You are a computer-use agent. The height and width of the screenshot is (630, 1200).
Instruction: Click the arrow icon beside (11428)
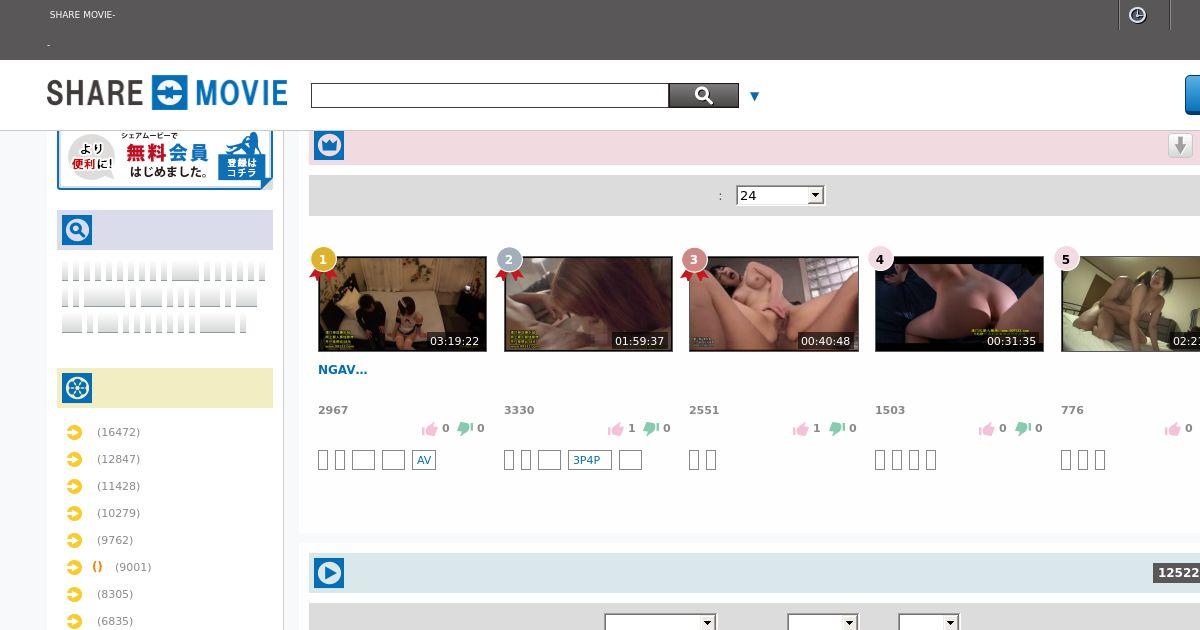(74, 486)
